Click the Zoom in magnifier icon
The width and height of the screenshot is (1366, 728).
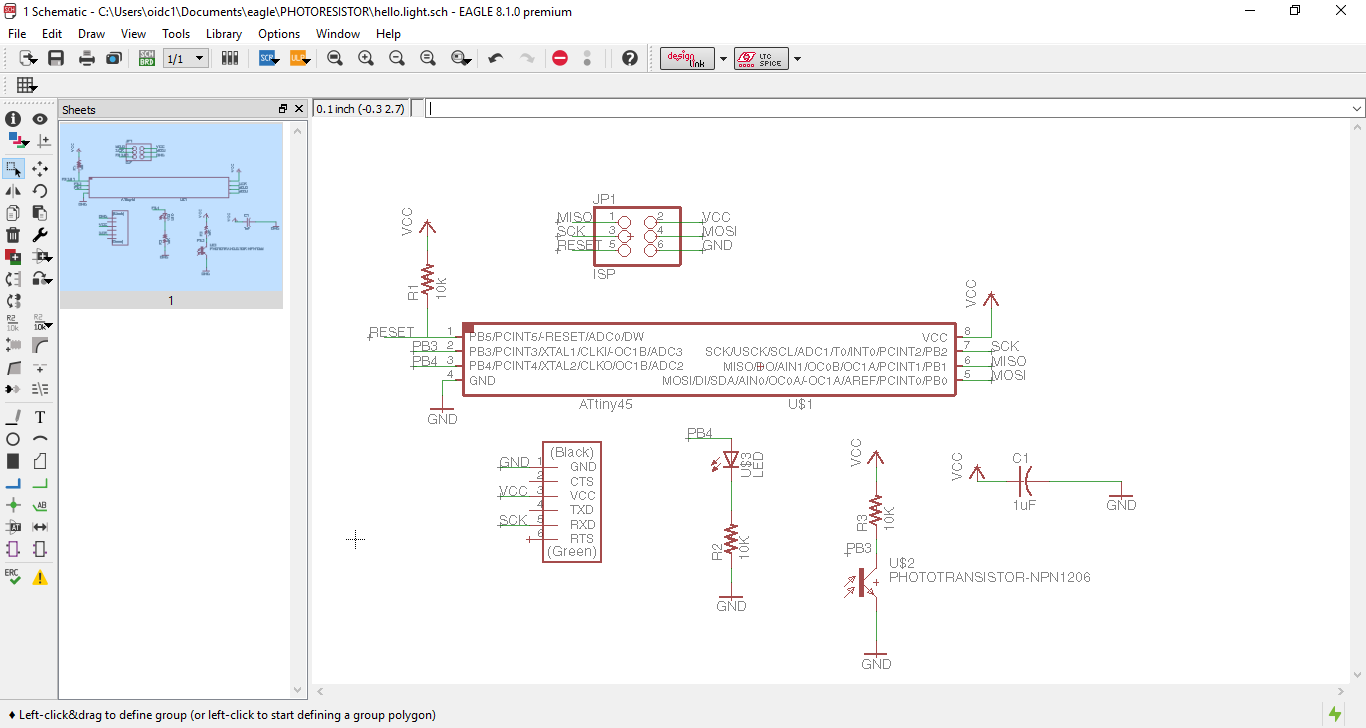pos(366,59)
